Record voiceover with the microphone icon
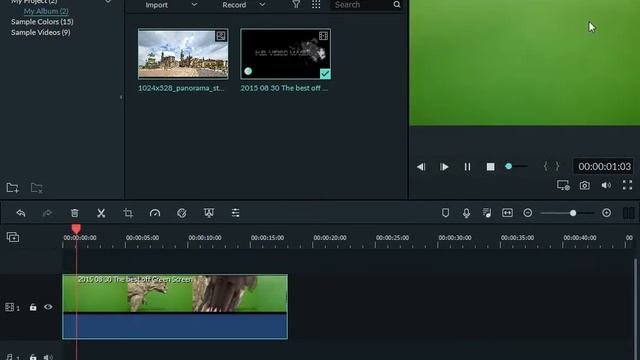 [x=466, y=213]
